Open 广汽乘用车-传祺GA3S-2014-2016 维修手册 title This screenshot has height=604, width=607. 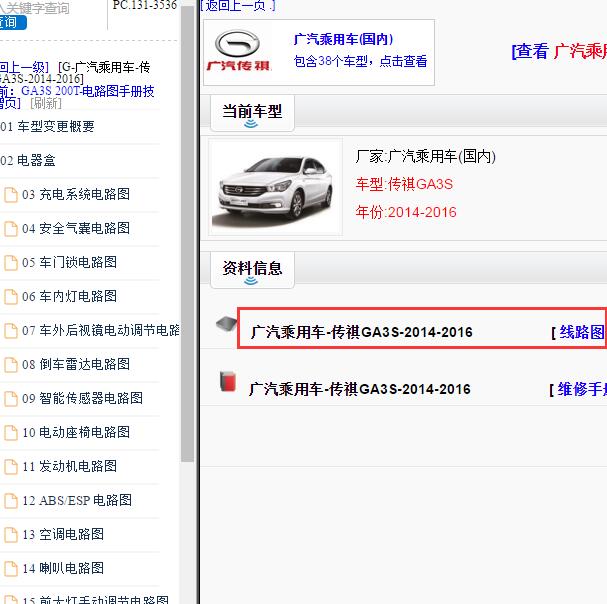click(x=360, y=389)
